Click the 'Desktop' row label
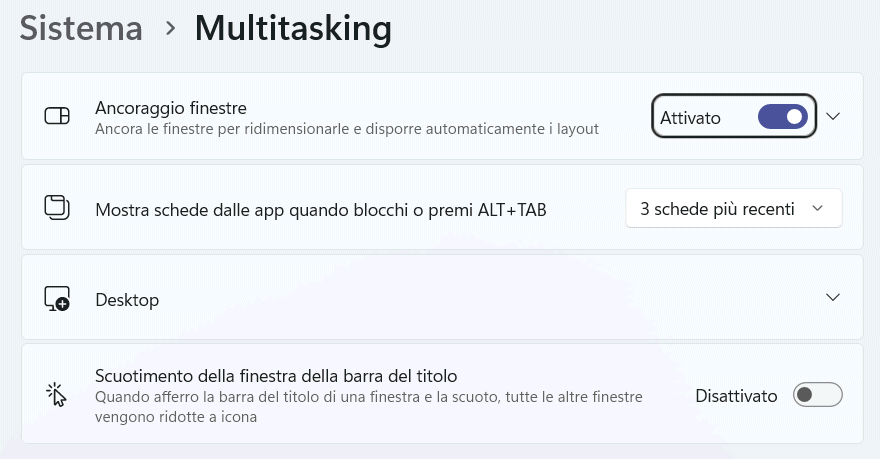 127,299
